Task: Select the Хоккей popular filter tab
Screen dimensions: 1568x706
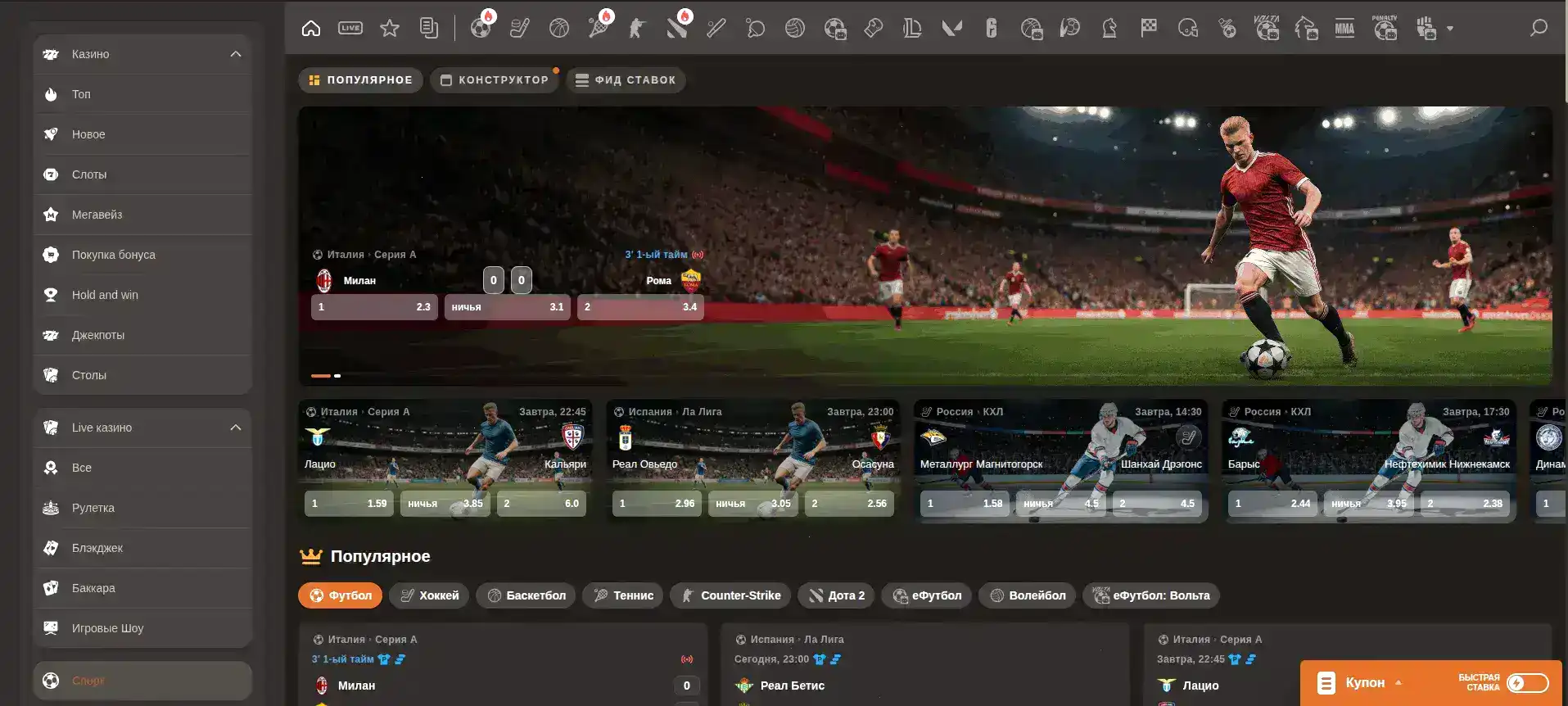Action: [x=430, y=595]
